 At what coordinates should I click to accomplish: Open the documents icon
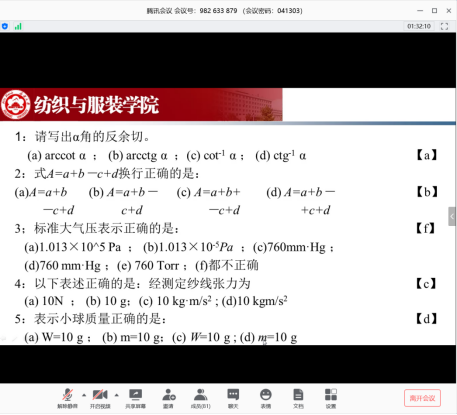point(298,398)
